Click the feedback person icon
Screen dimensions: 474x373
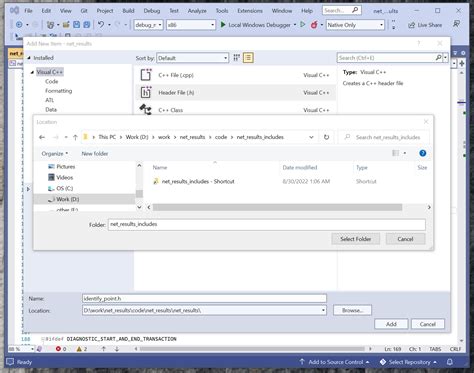point(456,24)
